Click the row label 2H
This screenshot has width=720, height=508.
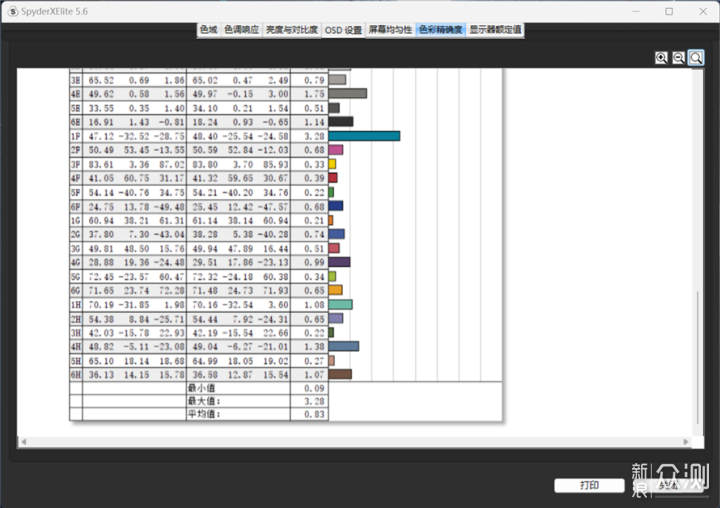tap(76, 319)
